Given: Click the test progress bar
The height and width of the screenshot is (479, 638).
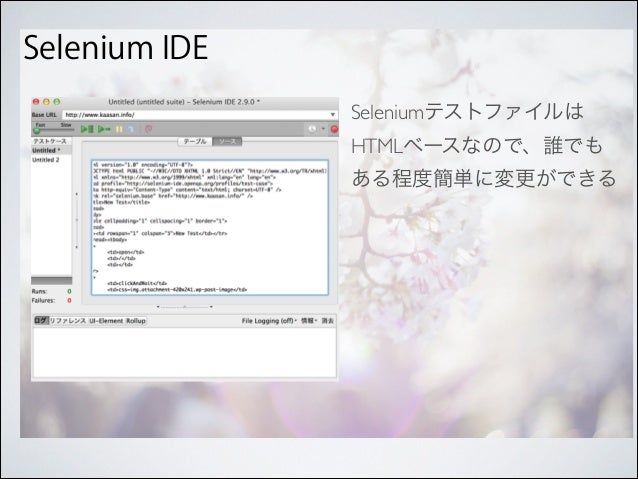Looking at the screenshot, I should pyautogui.click(x=52, y=280).
